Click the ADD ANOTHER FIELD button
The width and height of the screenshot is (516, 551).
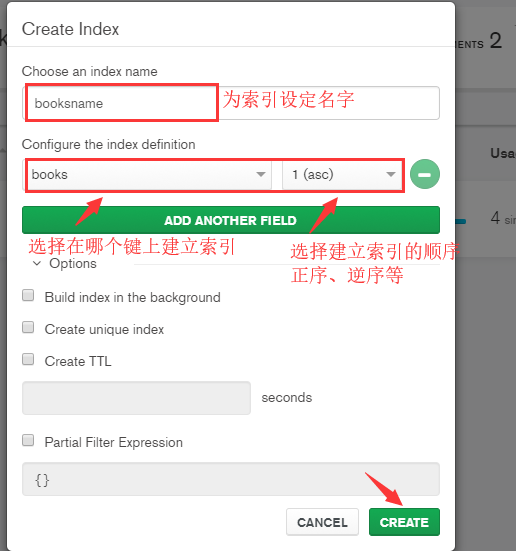coord(231,220)
